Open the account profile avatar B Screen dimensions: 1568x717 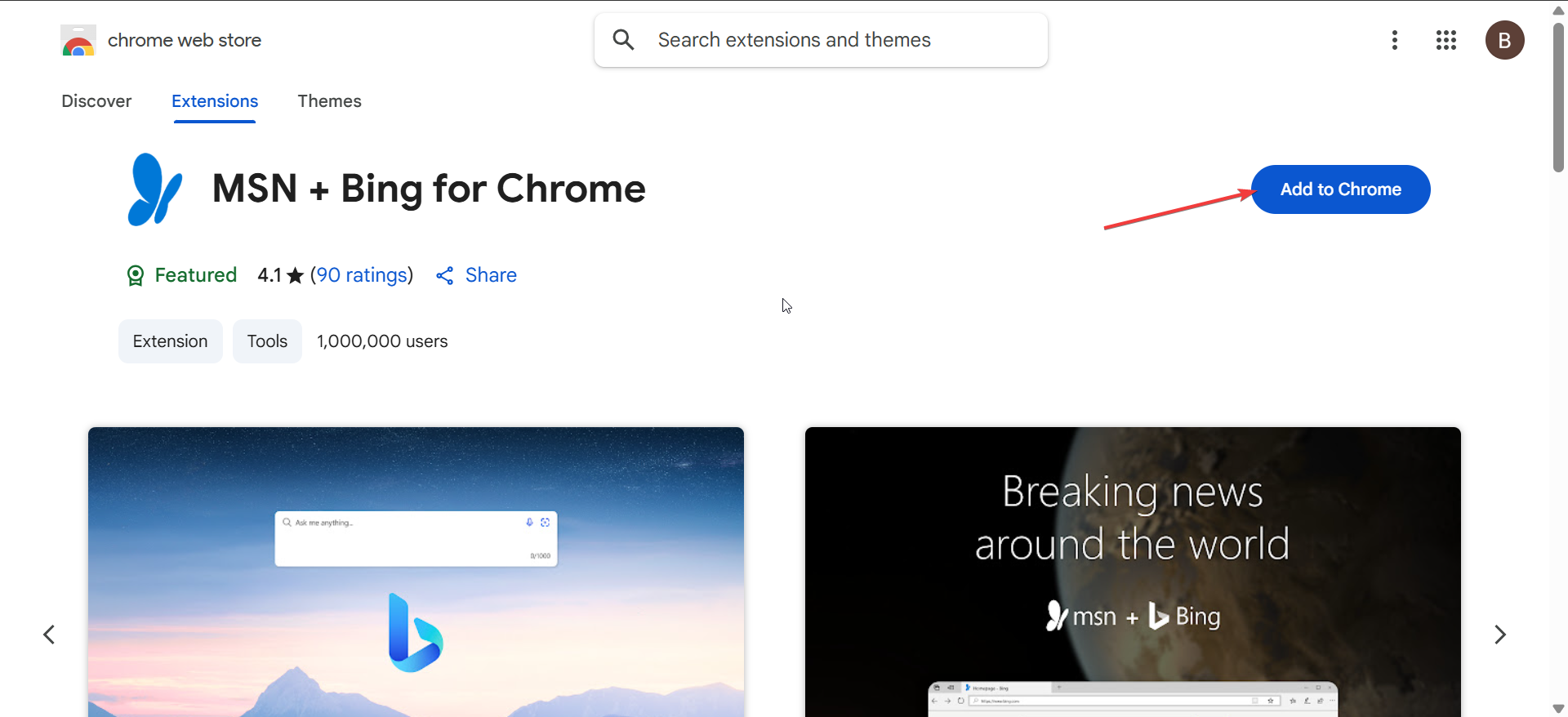point(1504,40)
